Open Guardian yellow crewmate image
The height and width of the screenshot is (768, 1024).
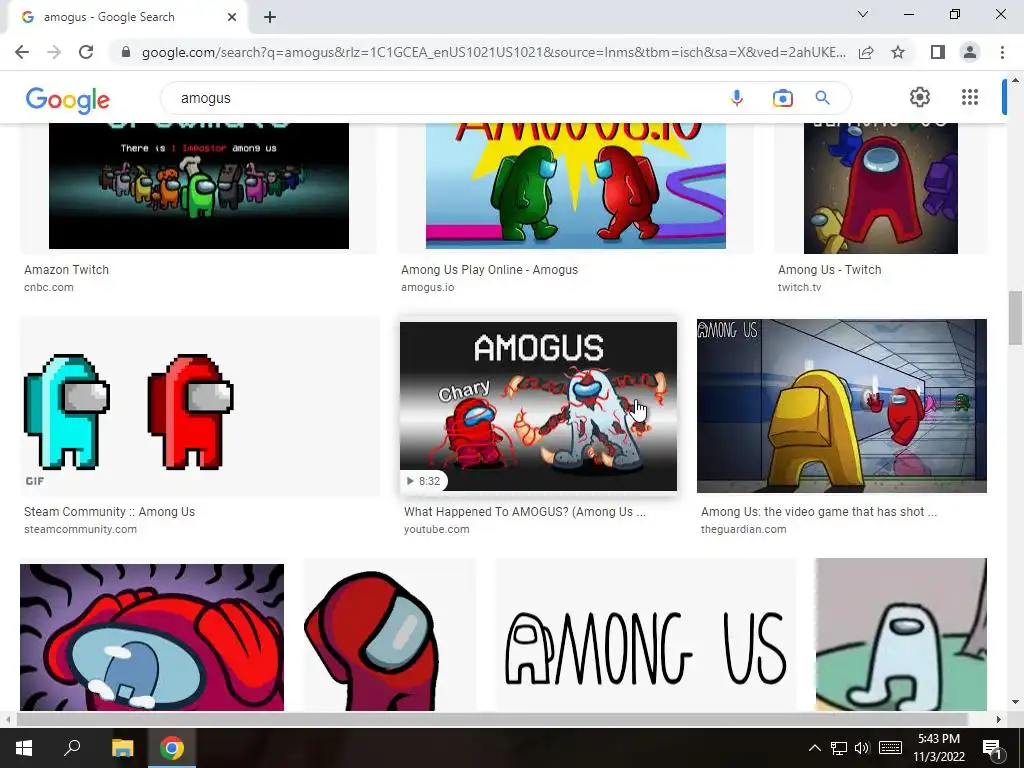(x=841, y=406)
